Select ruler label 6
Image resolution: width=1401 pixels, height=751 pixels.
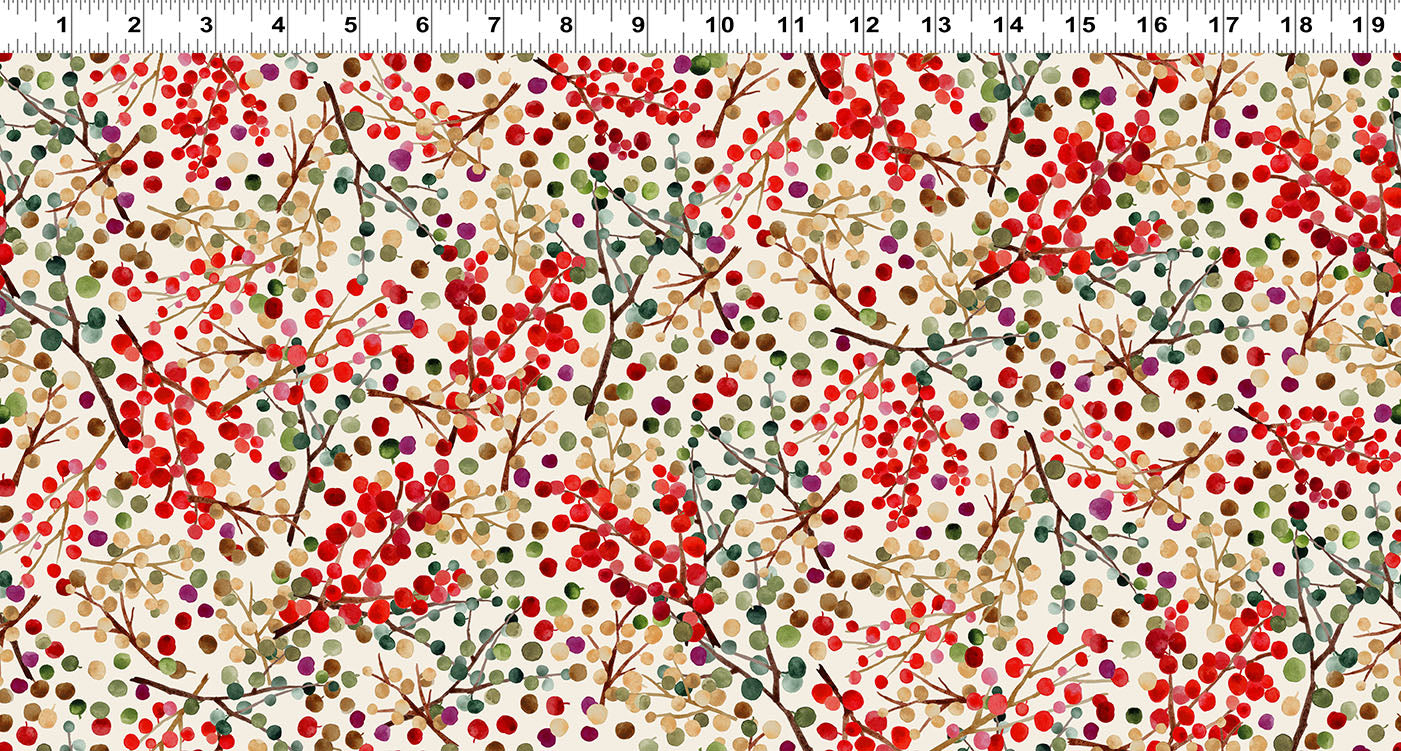[422, 24]
